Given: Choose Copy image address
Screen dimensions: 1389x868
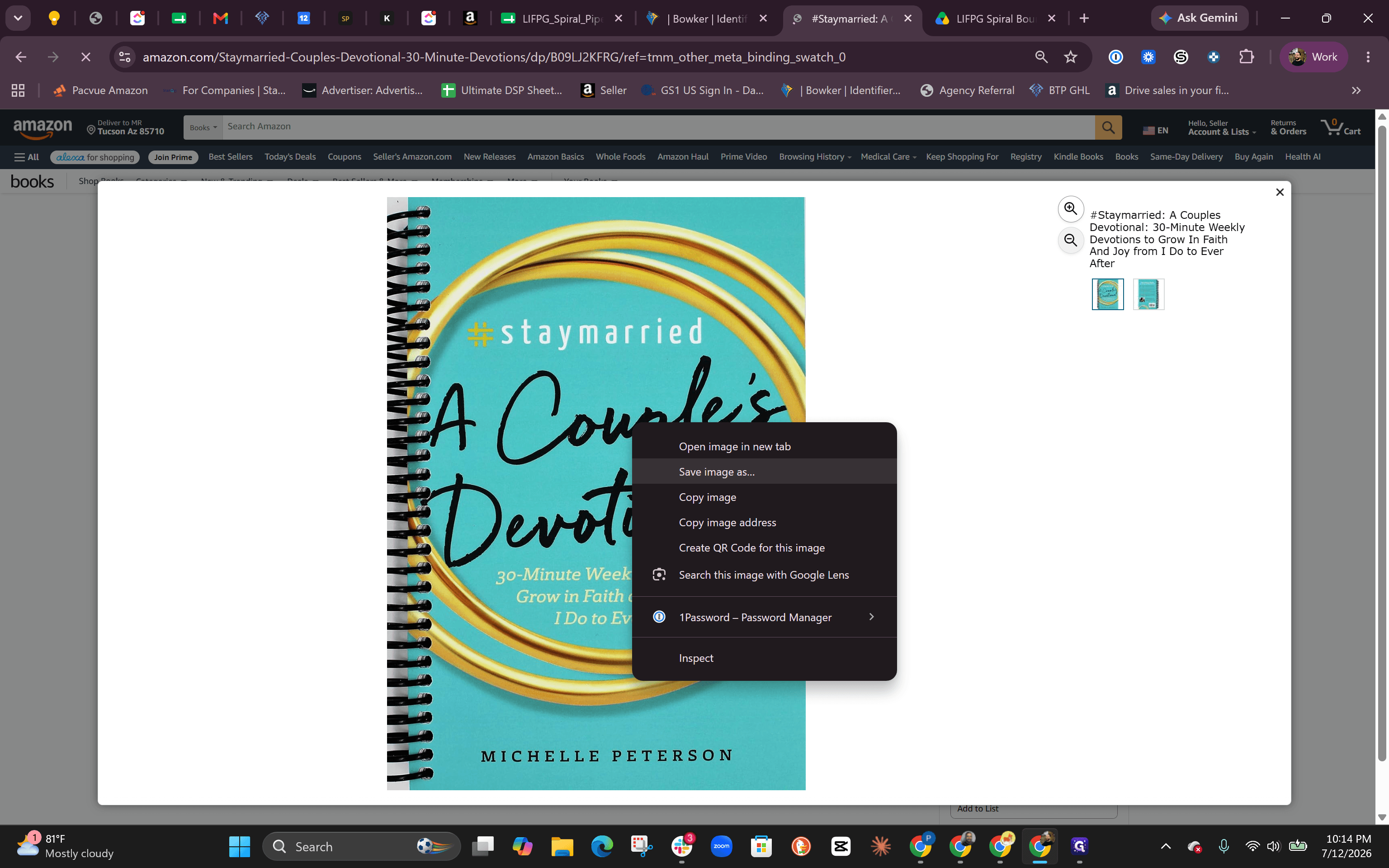Looking at the screenshot, I should point(764,522).
